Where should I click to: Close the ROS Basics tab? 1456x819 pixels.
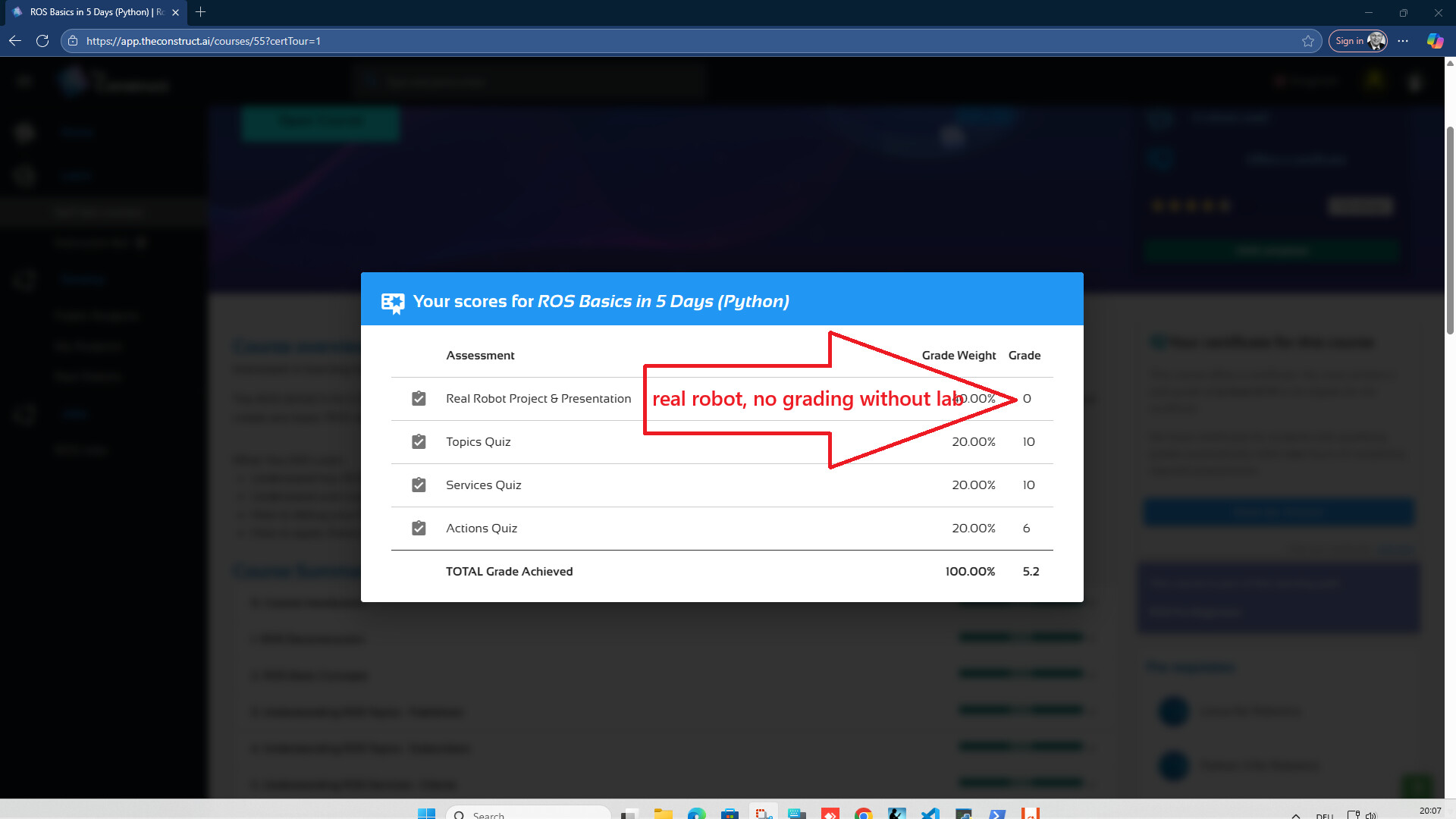click(175, 12)
